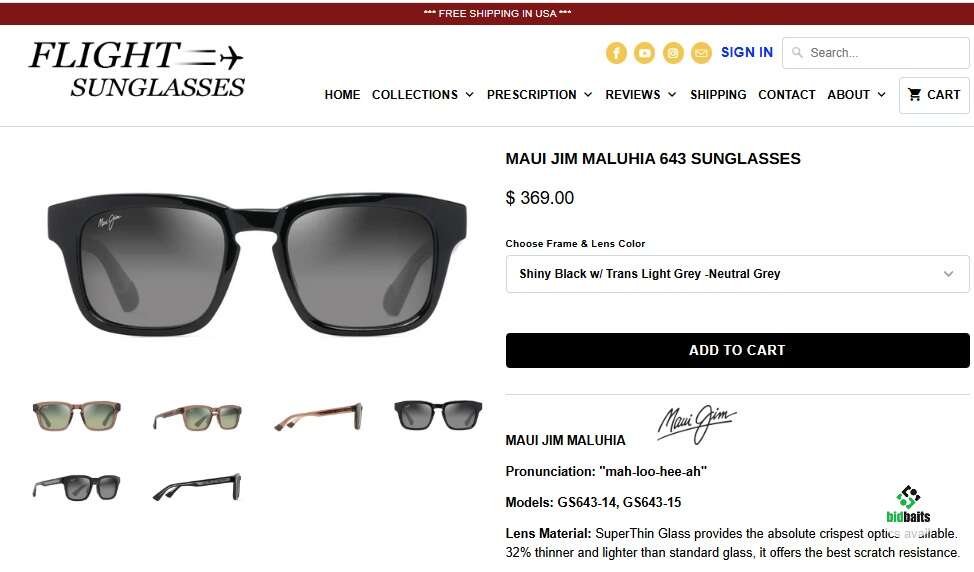Focus the Search input field

875,53
